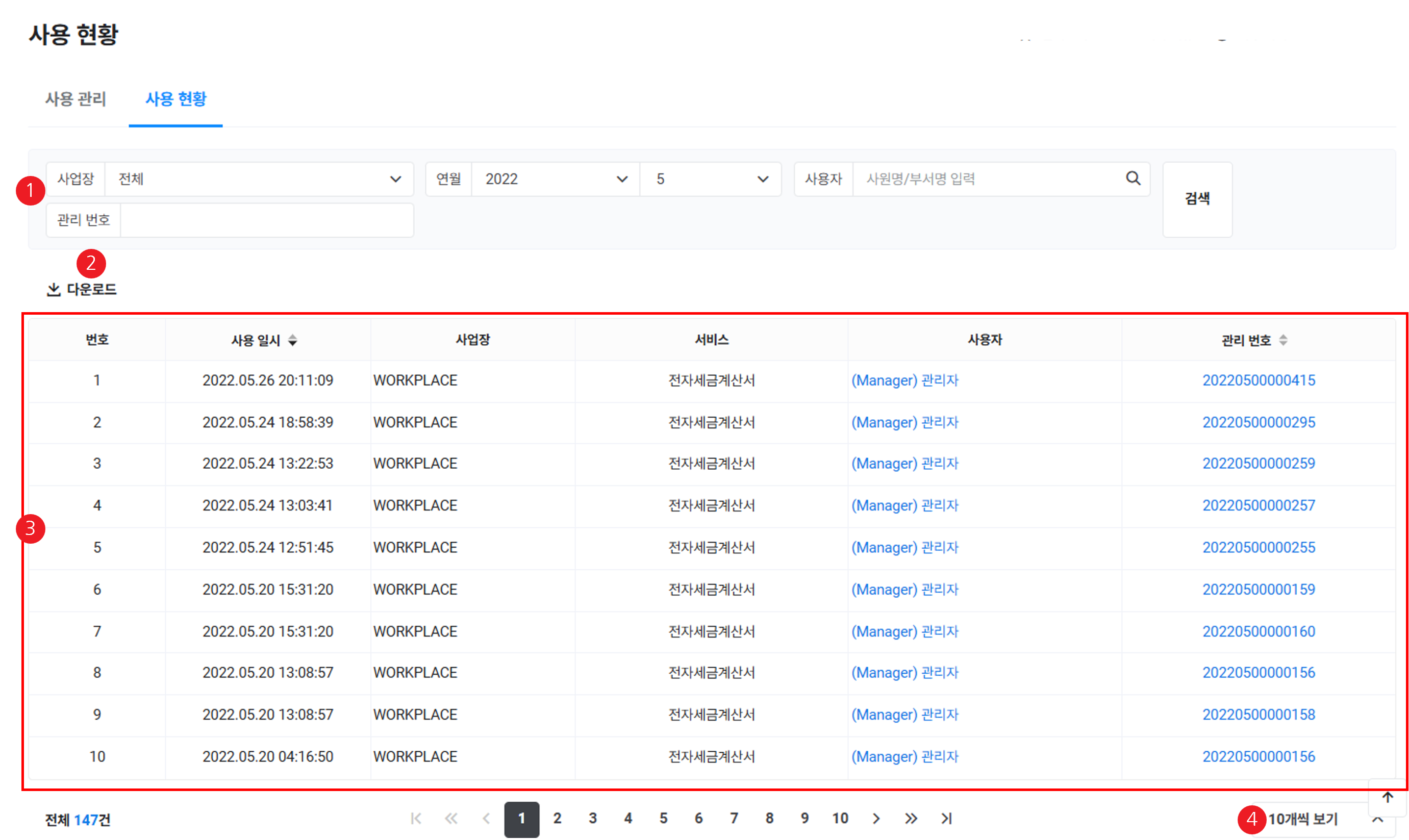Open (Manager) 관리자 link in row 3
The image size is (1409, 840).
coord(904,464)
